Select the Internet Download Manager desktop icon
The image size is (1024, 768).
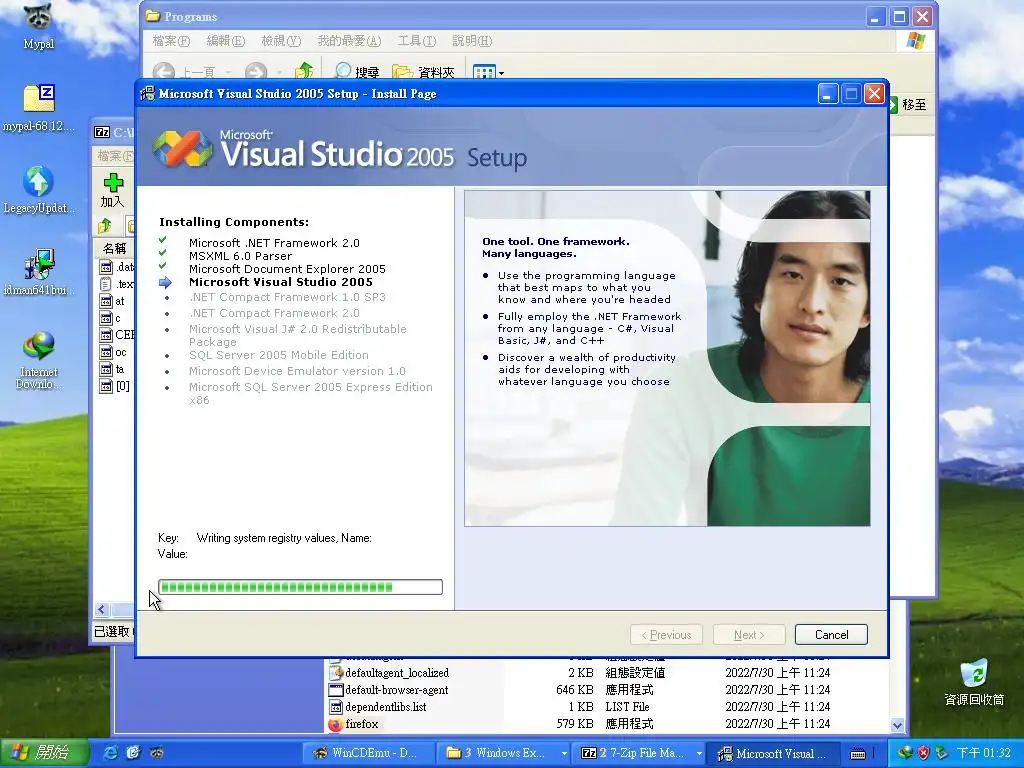coord(39,360)
